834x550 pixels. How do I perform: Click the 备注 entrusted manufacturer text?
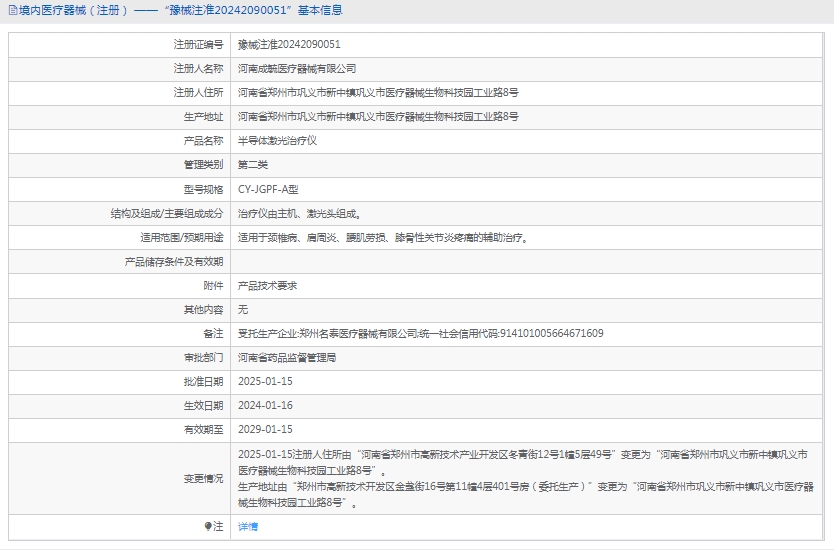420,333
